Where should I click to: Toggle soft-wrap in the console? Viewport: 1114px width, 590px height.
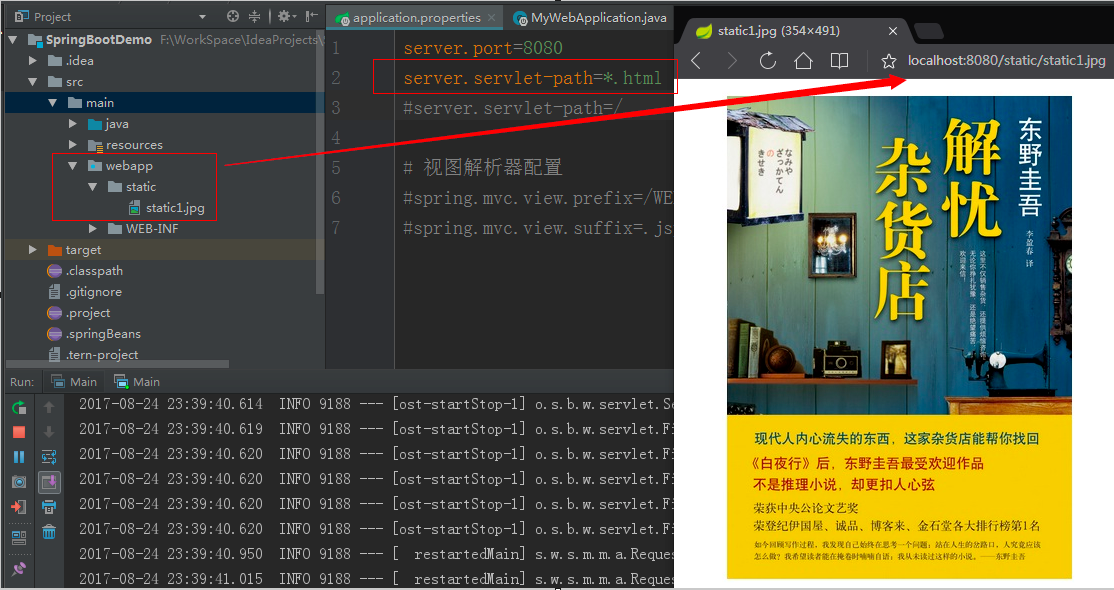49,457
